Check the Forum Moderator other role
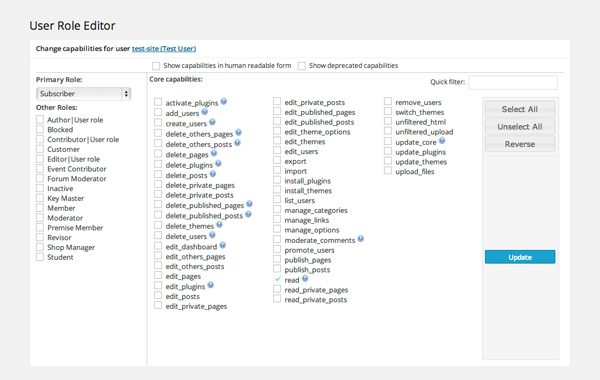600x380 pixels. click(40, 178)
